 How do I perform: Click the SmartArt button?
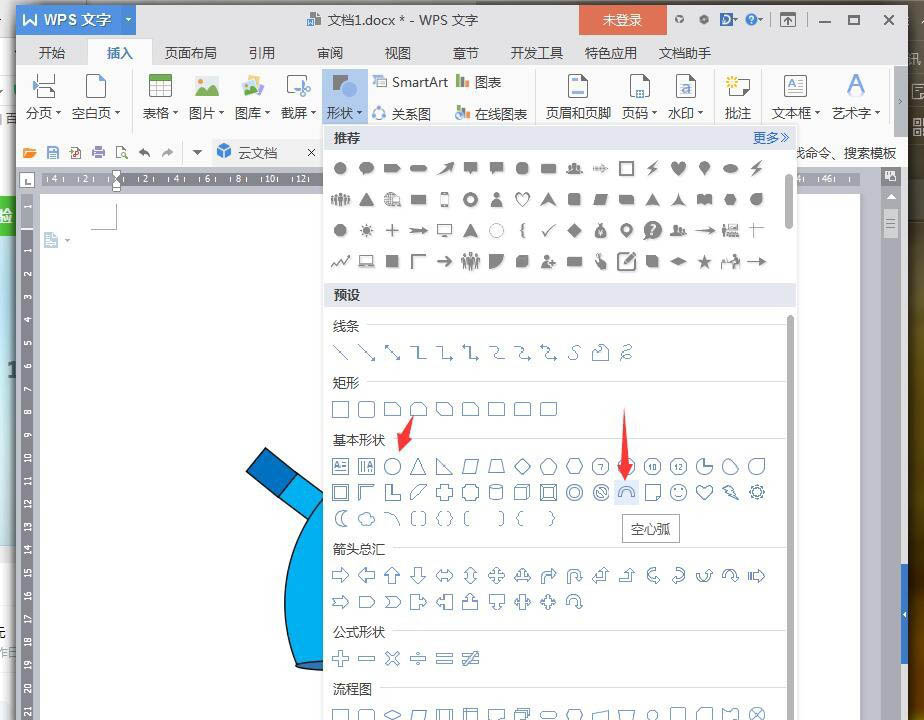click(x=410, y=82)
